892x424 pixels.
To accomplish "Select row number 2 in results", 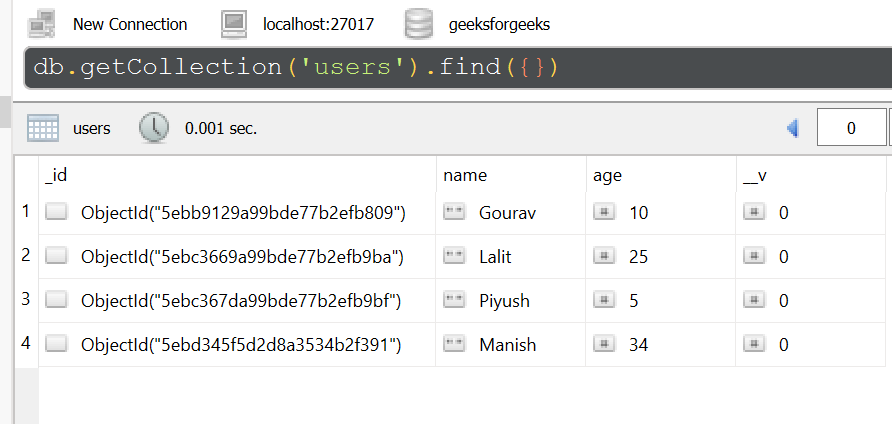I will (x=26, y=255).
